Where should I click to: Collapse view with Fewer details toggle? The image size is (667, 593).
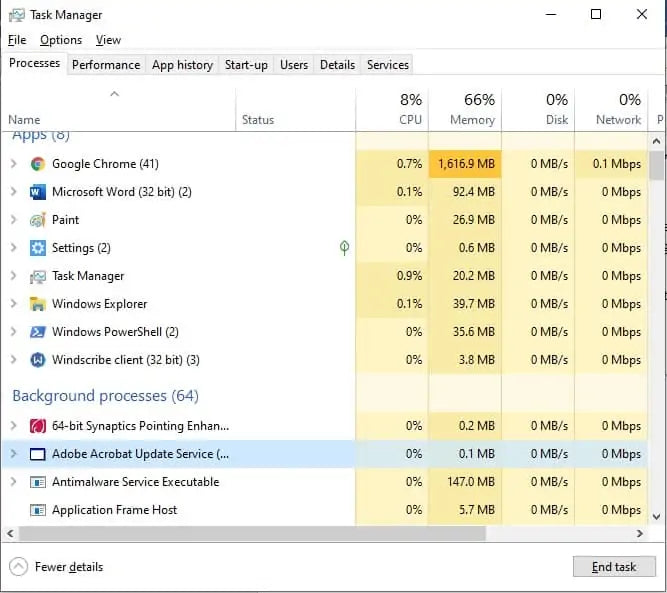click(x=58, y=567)
